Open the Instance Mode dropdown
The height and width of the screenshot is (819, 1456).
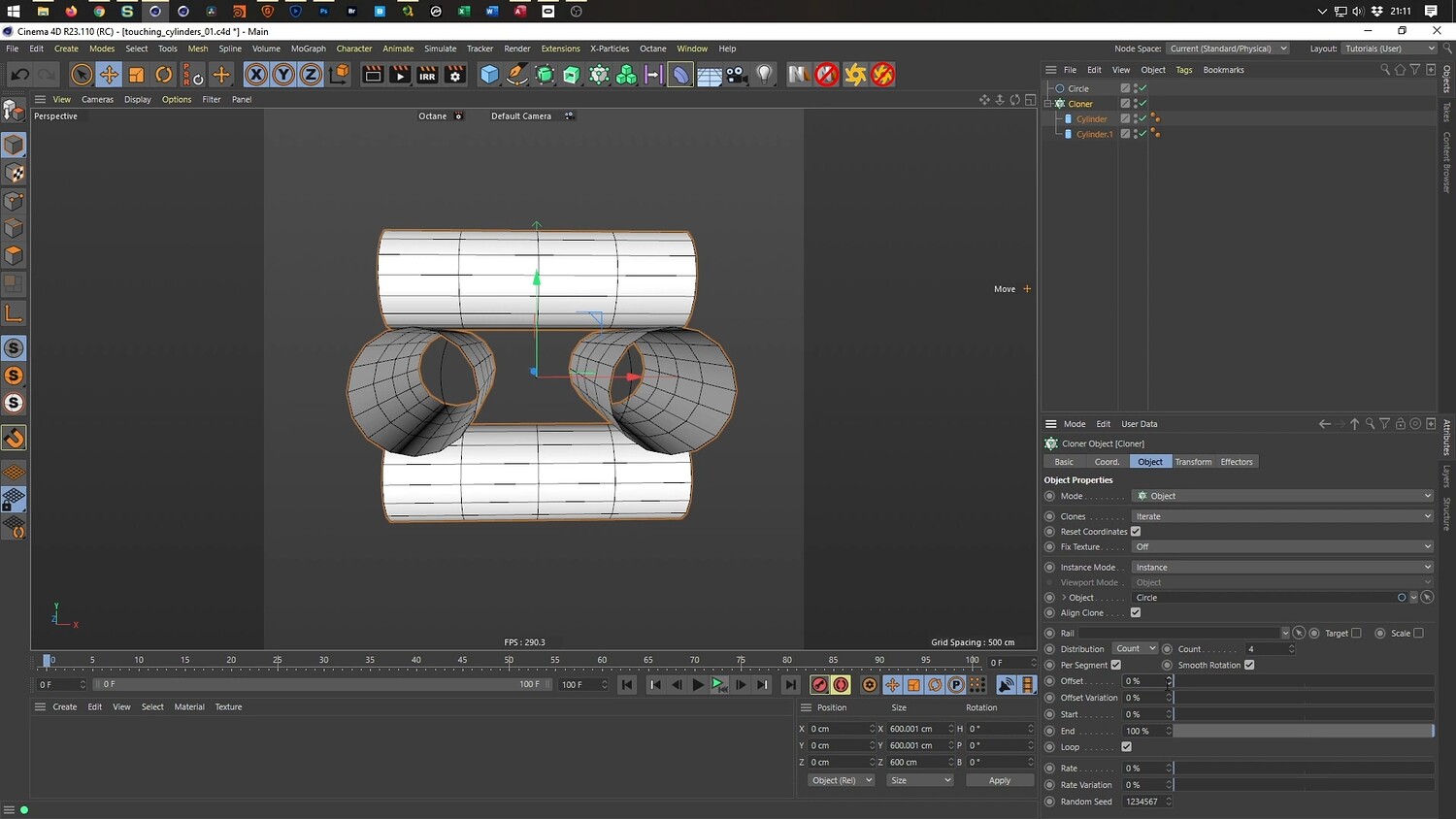(x=1281, y=568)
